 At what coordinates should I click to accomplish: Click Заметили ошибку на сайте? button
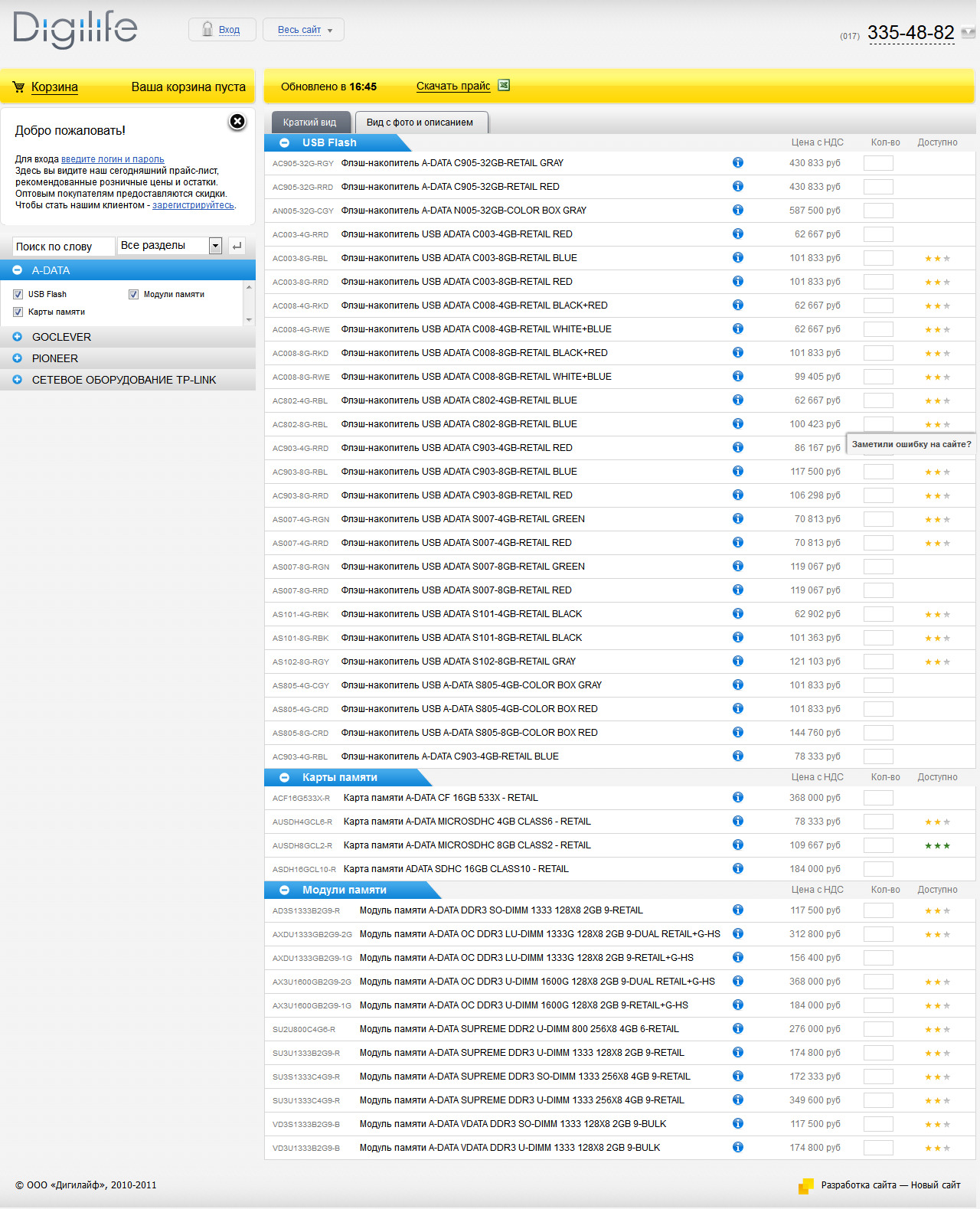click(911, 444)
